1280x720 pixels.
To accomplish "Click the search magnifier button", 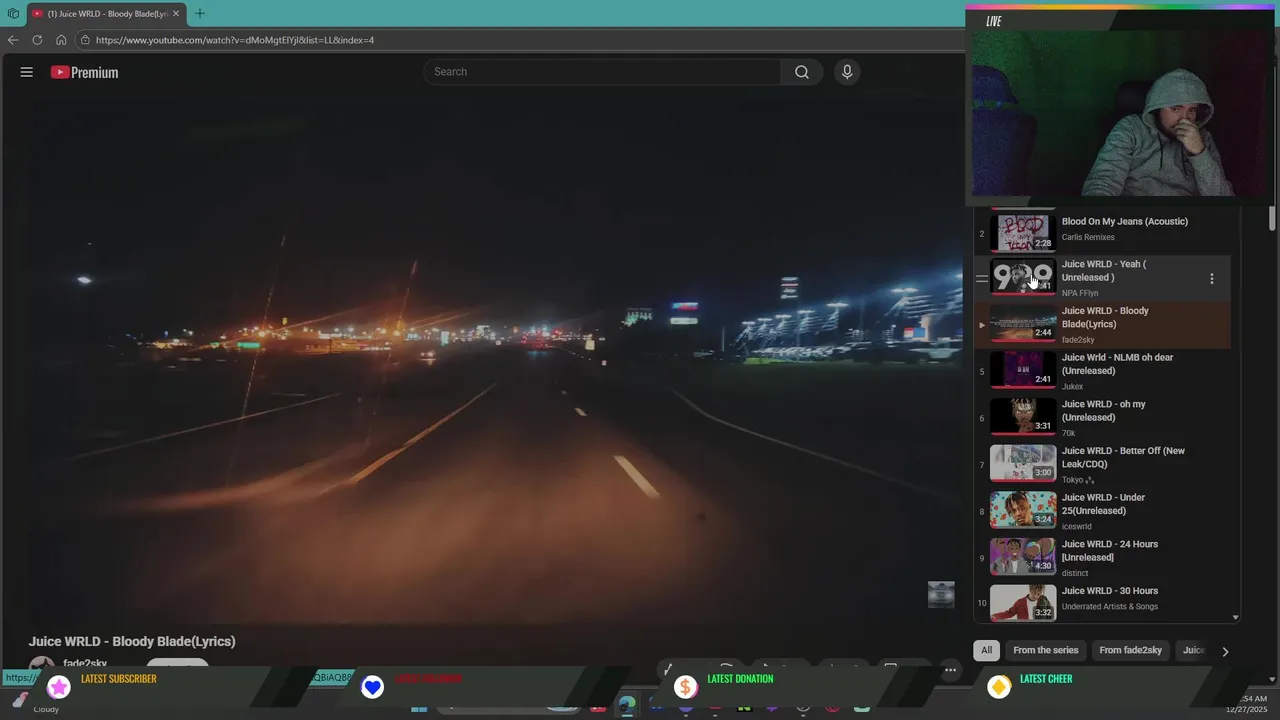I will pos(802,72).
